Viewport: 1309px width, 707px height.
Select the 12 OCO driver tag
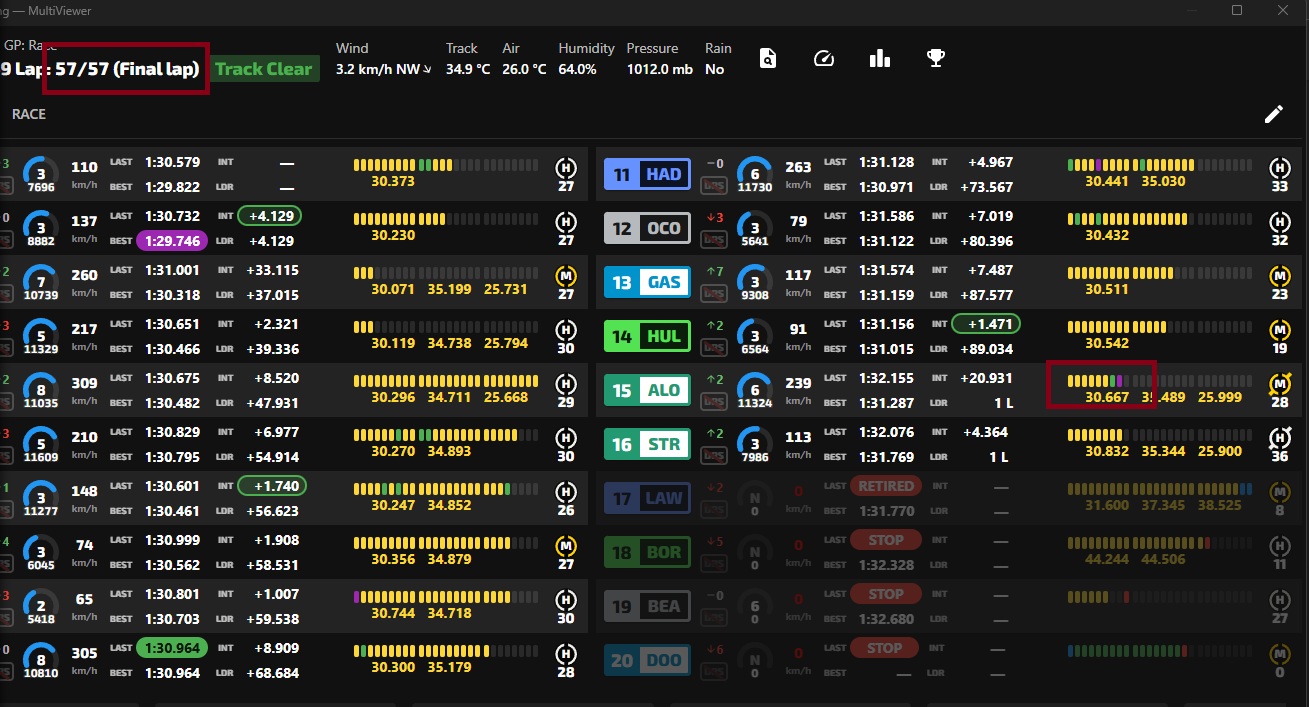[x=647, y=228]
